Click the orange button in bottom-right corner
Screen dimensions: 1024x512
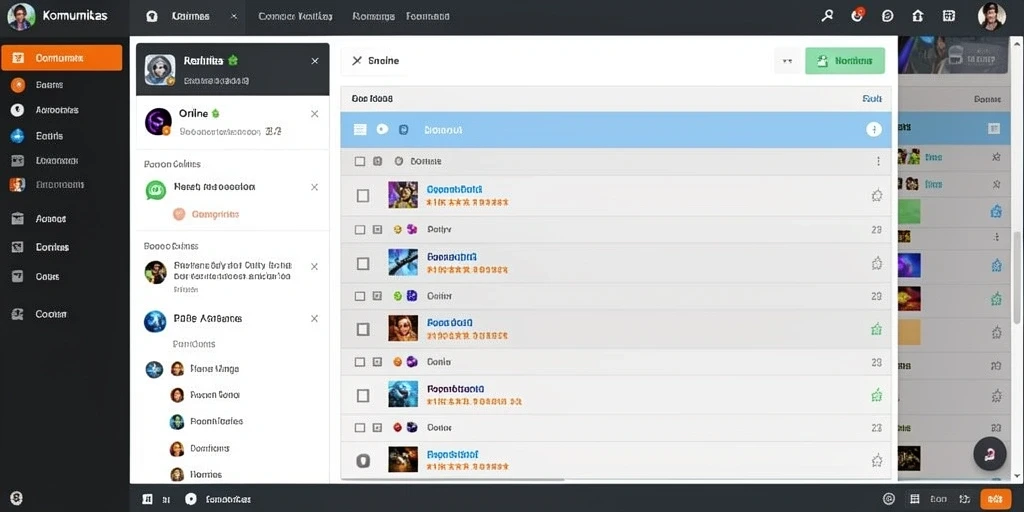[995, 498]
